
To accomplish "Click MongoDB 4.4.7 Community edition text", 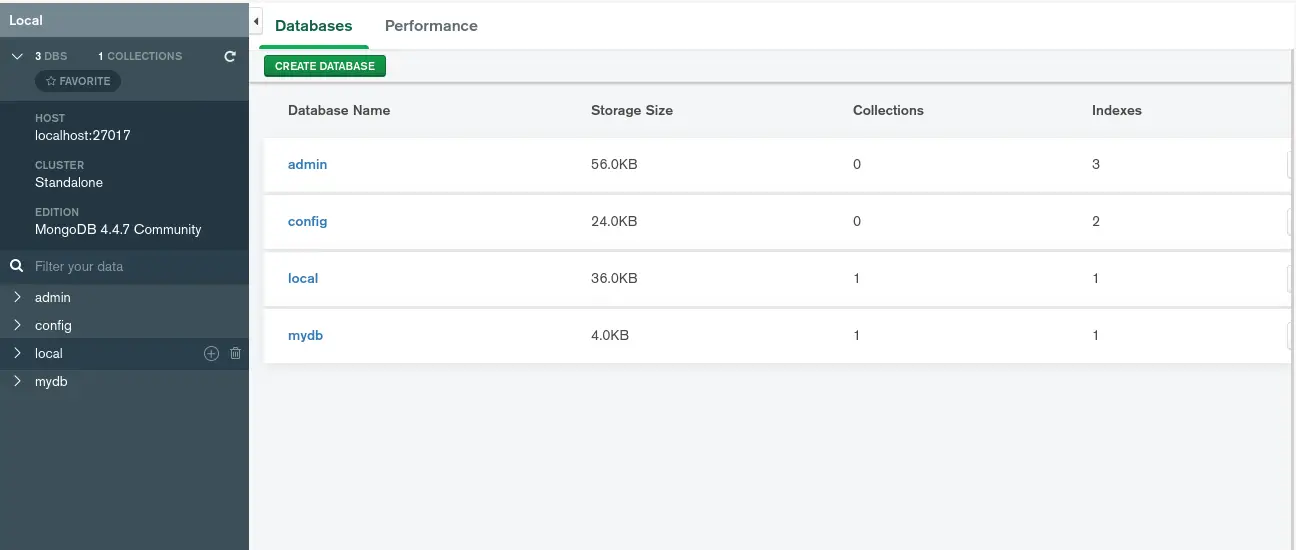I will coord(118,229).
